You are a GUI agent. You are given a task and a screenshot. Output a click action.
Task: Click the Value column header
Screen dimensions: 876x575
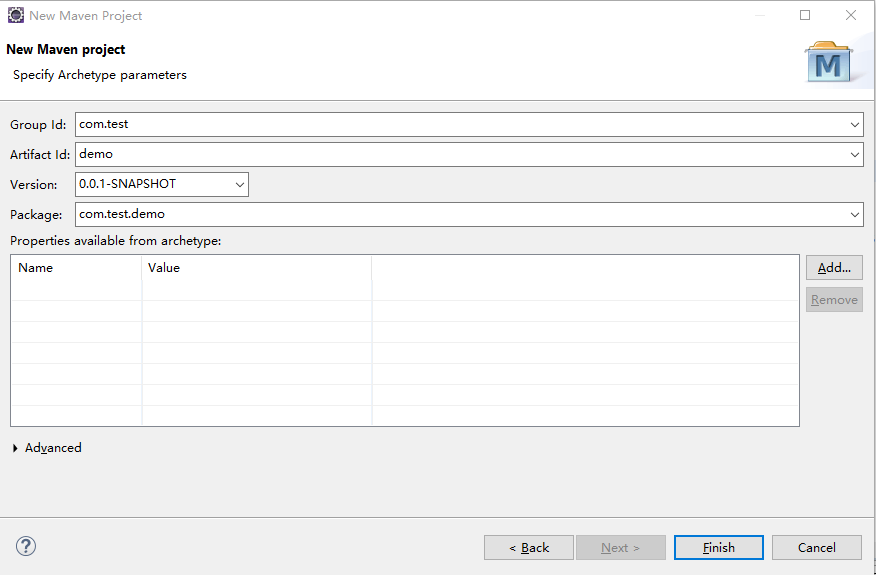click(x=257, y=268)
